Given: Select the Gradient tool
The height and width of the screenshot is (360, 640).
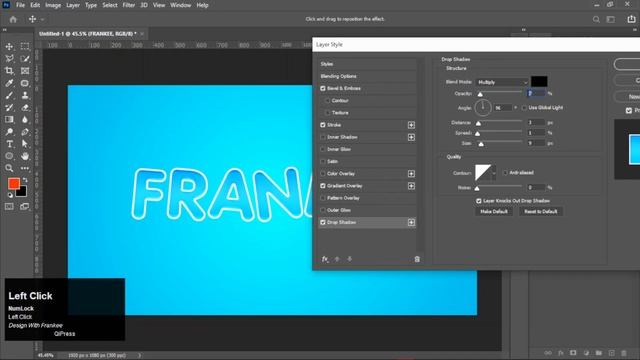Looking at the screenshot, I should tap(9, 120).
